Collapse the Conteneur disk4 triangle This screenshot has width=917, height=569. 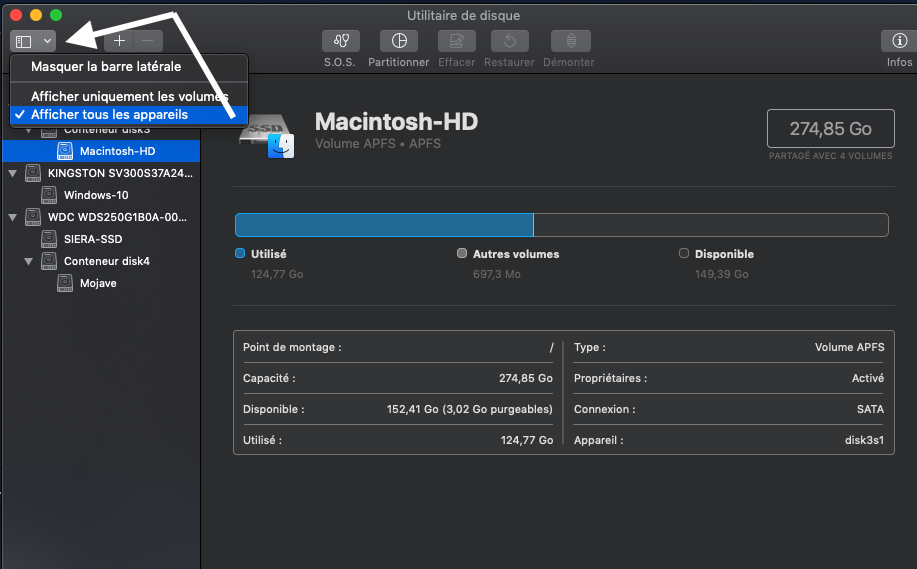tap(28, 261)
